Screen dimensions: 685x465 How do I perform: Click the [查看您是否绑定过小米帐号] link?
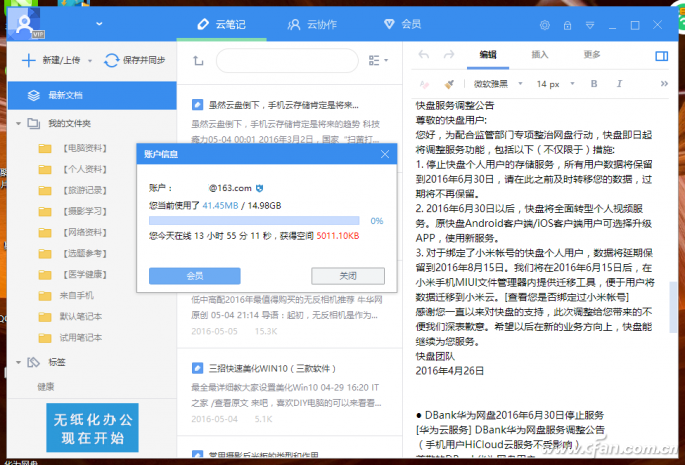click(x=566, y=297)
